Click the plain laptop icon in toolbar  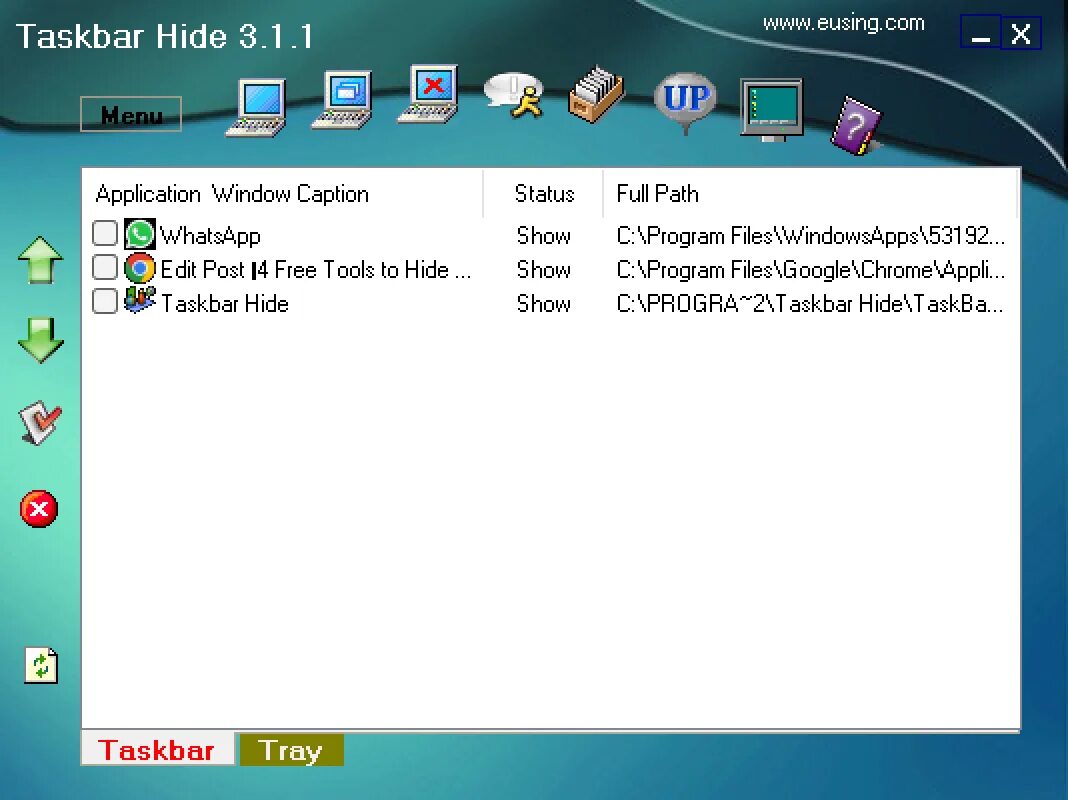coord(256,108)
